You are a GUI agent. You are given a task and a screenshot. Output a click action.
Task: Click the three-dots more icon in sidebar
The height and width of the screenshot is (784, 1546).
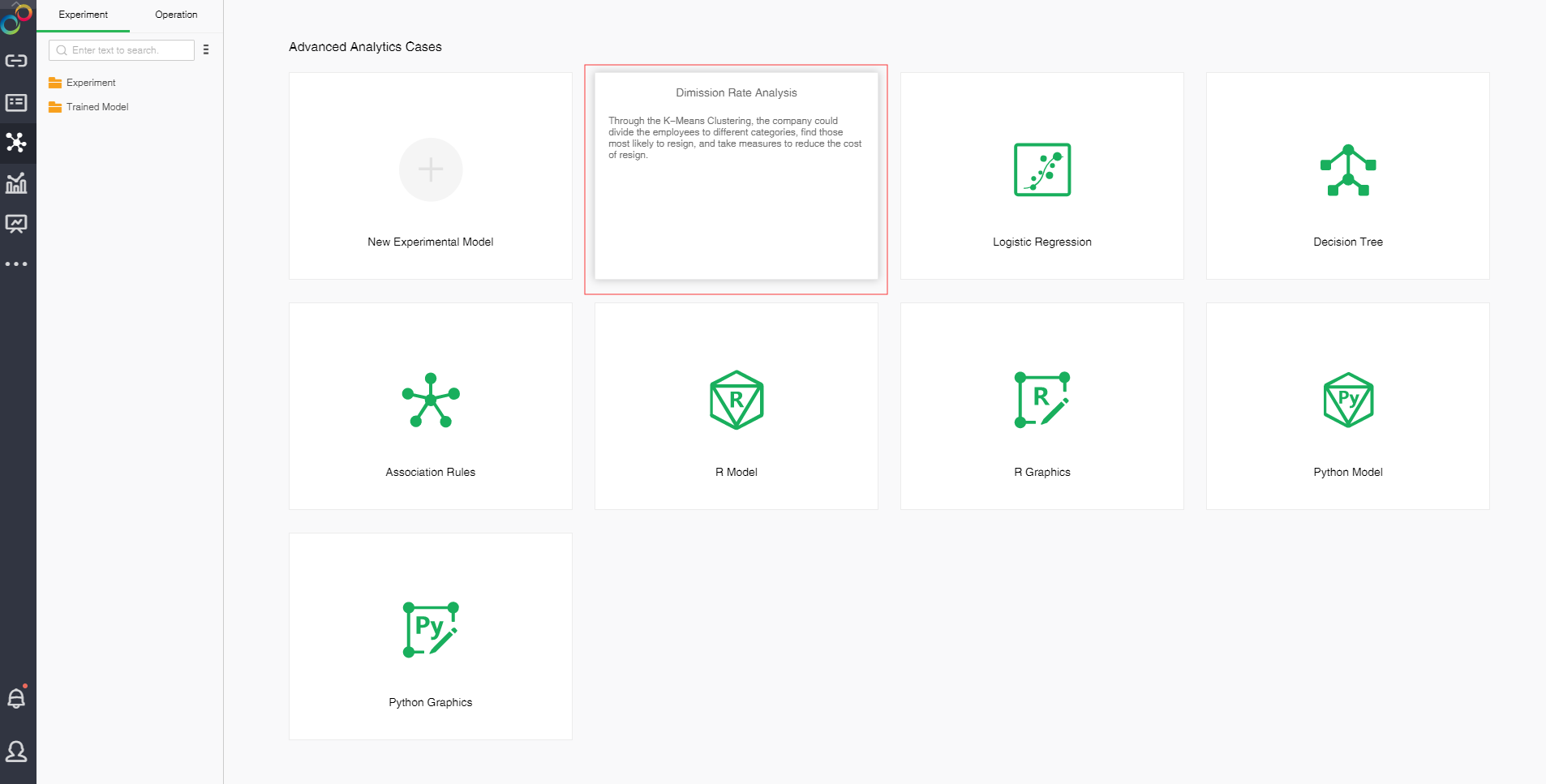[x=16, y=264]
